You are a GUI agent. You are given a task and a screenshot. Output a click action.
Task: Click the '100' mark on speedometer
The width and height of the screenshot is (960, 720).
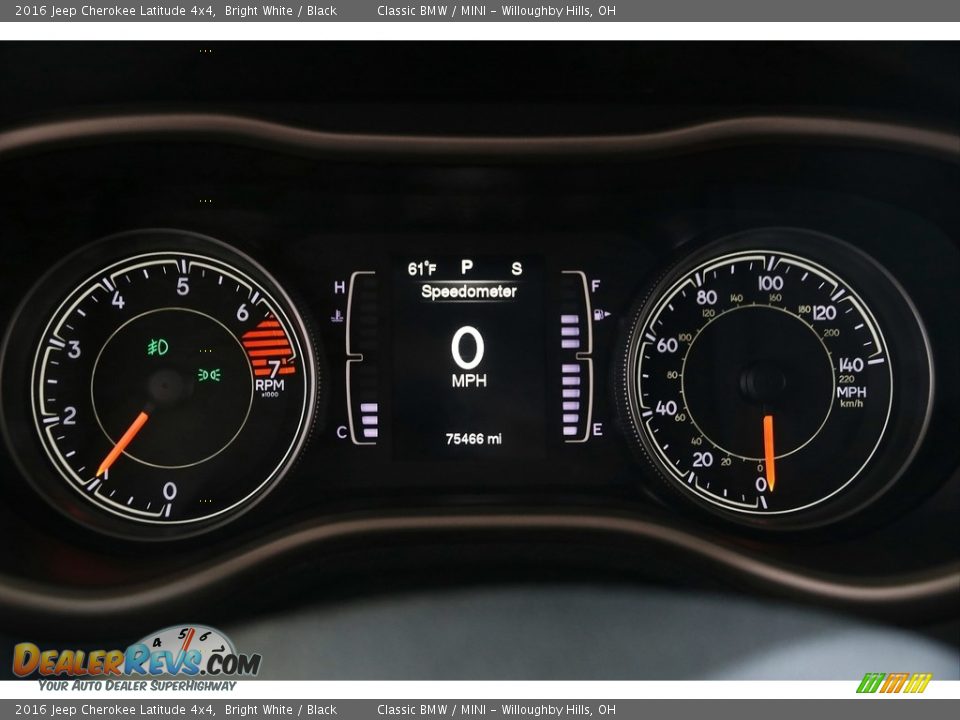pyautogui.click(x=770, y=283)
